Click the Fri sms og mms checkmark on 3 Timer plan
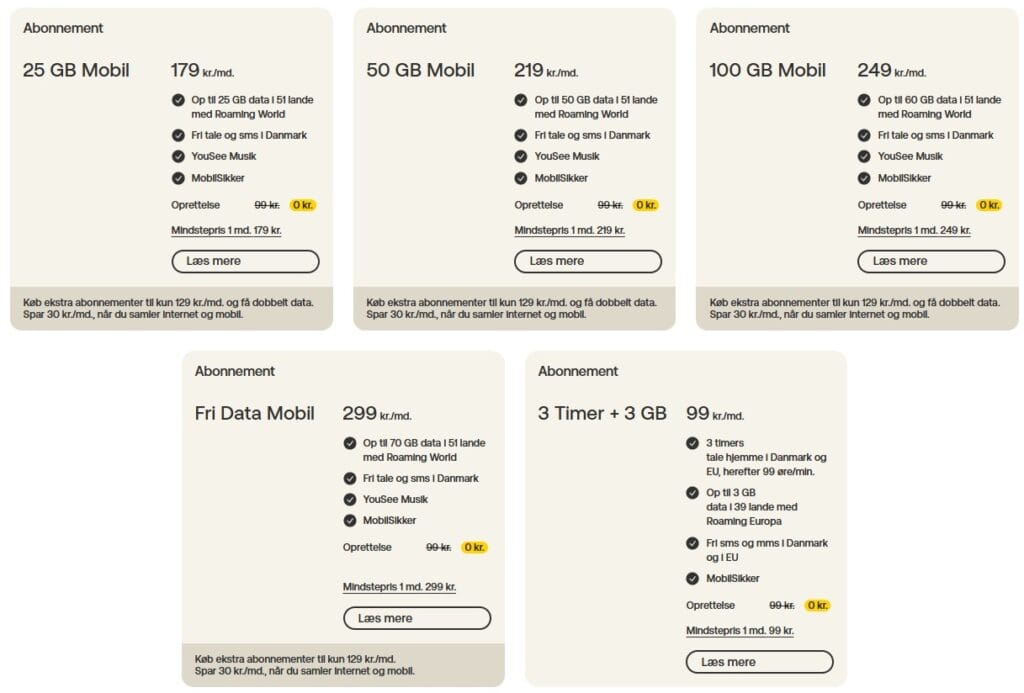 coord(693,543)
